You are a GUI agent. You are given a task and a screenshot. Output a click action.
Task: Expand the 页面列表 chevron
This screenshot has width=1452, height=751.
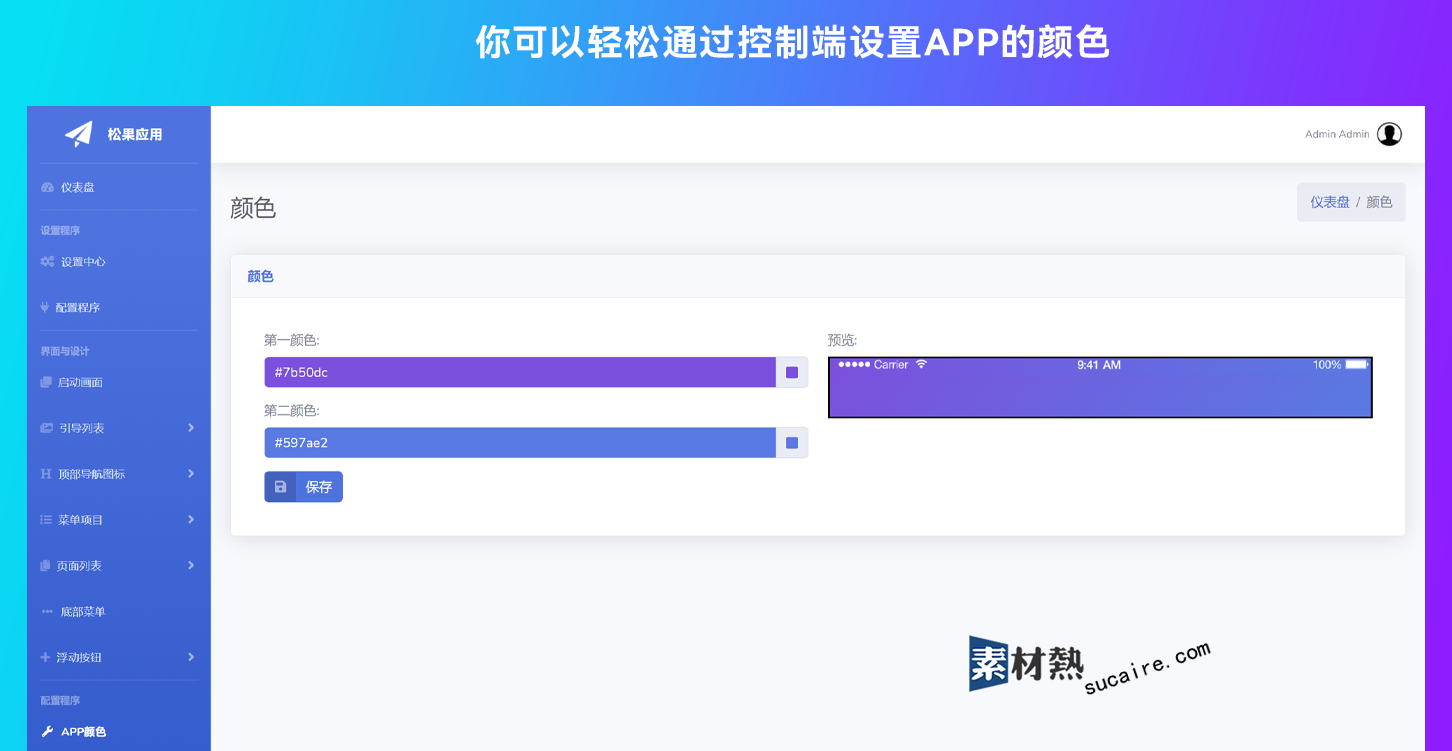click(191, 566)
